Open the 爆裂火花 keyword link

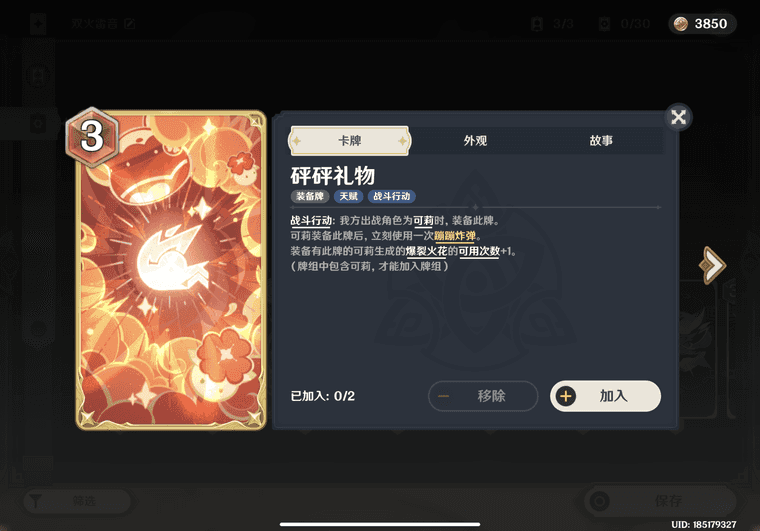(x=426, y=251)
